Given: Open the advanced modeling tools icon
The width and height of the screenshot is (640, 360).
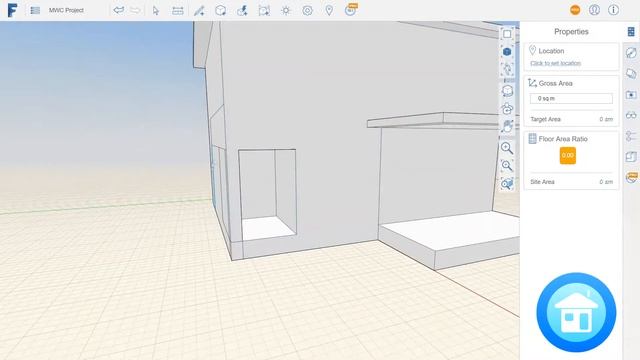Looking at the screenshot, I should [242, 11].
